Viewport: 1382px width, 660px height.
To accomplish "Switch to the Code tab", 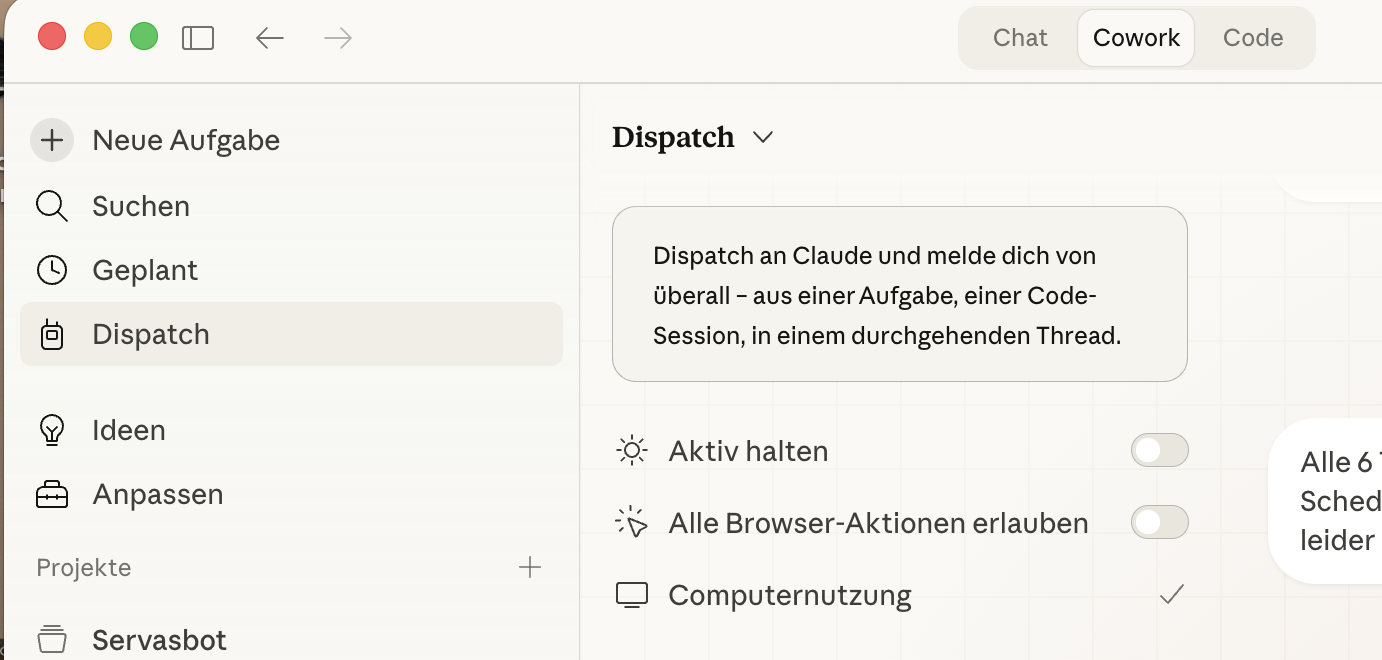I will [x=1252, y=37].
